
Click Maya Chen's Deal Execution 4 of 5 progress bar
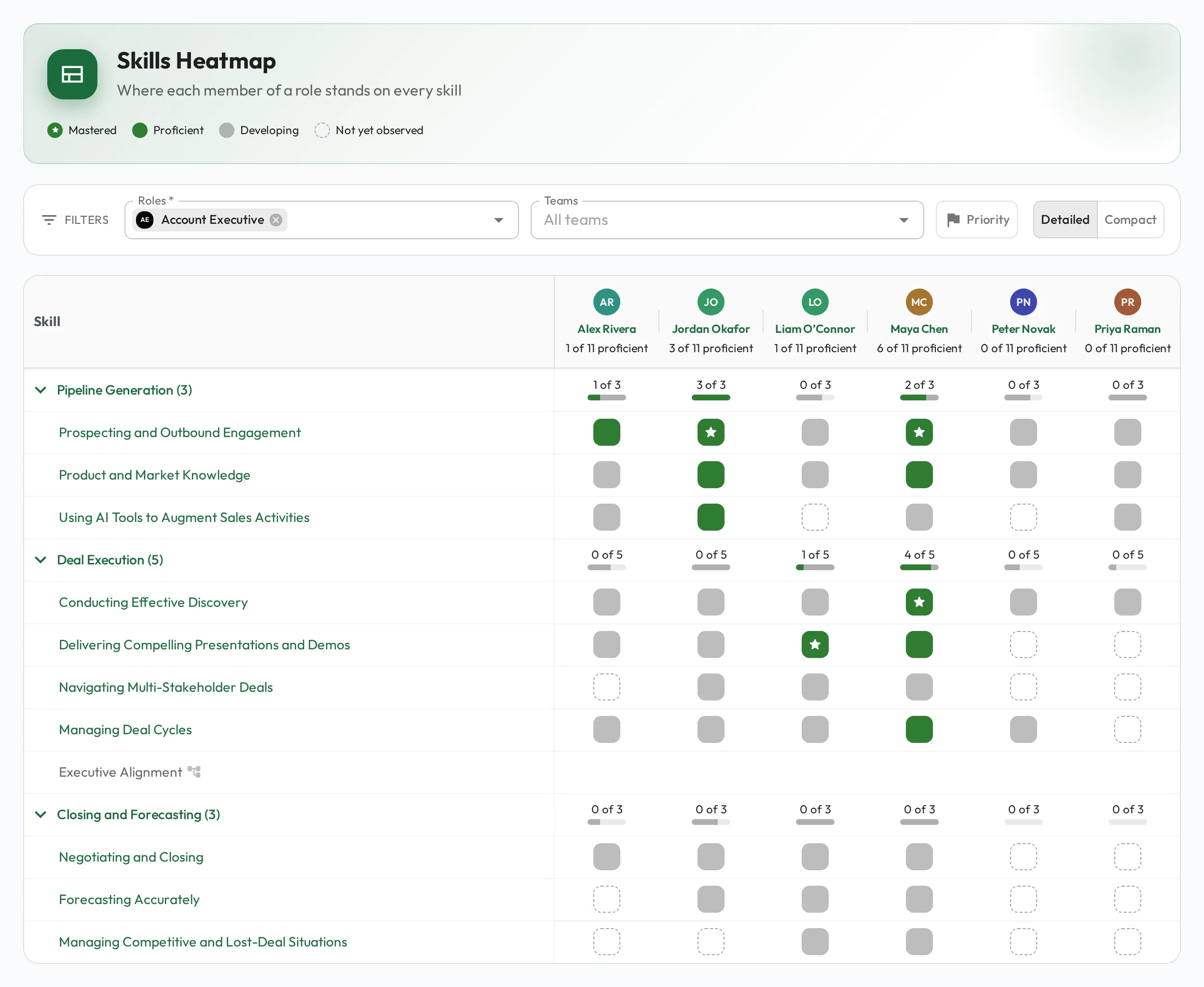point(919,567)
